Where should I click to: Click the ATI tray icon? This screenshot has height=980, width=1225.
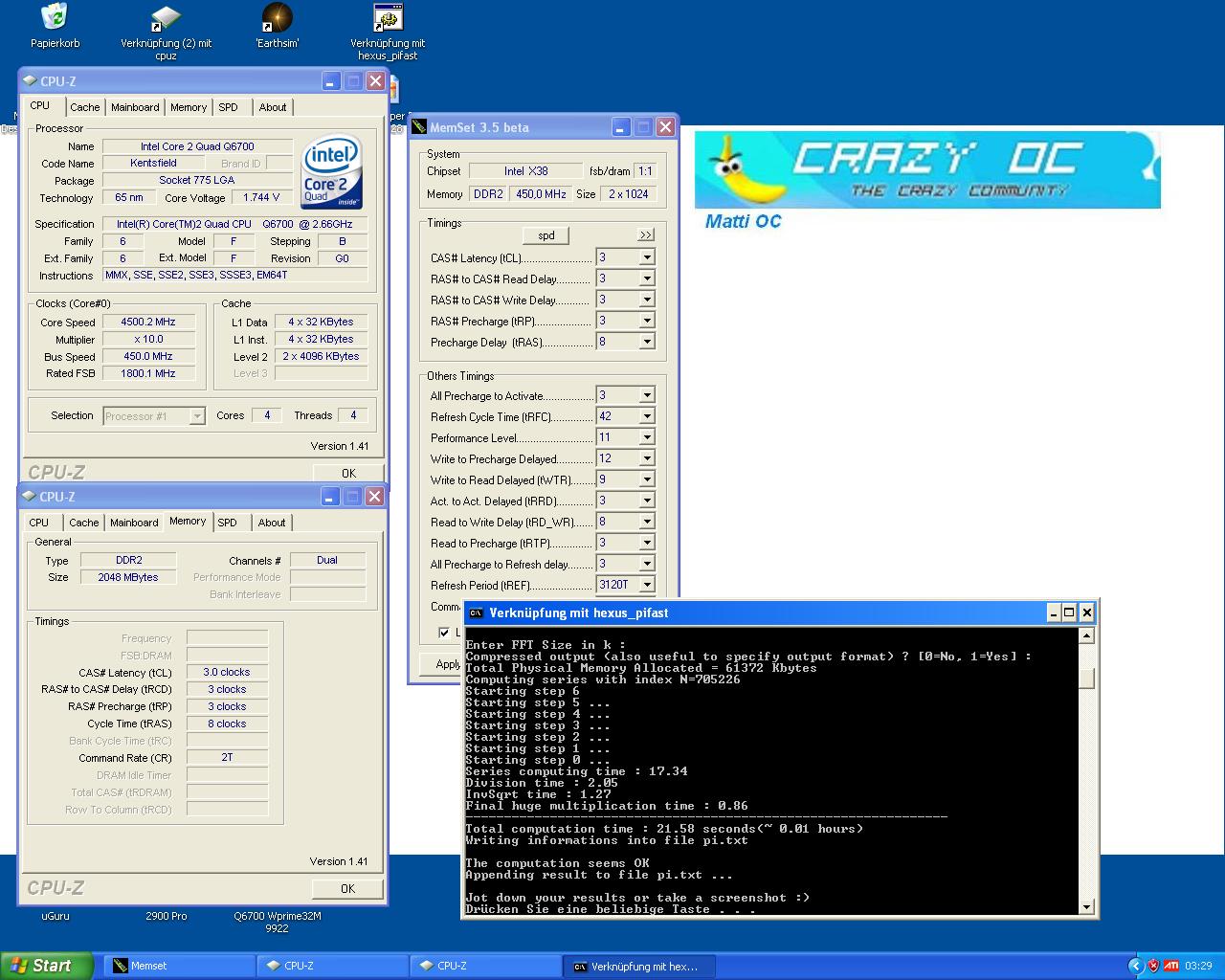1170,966
